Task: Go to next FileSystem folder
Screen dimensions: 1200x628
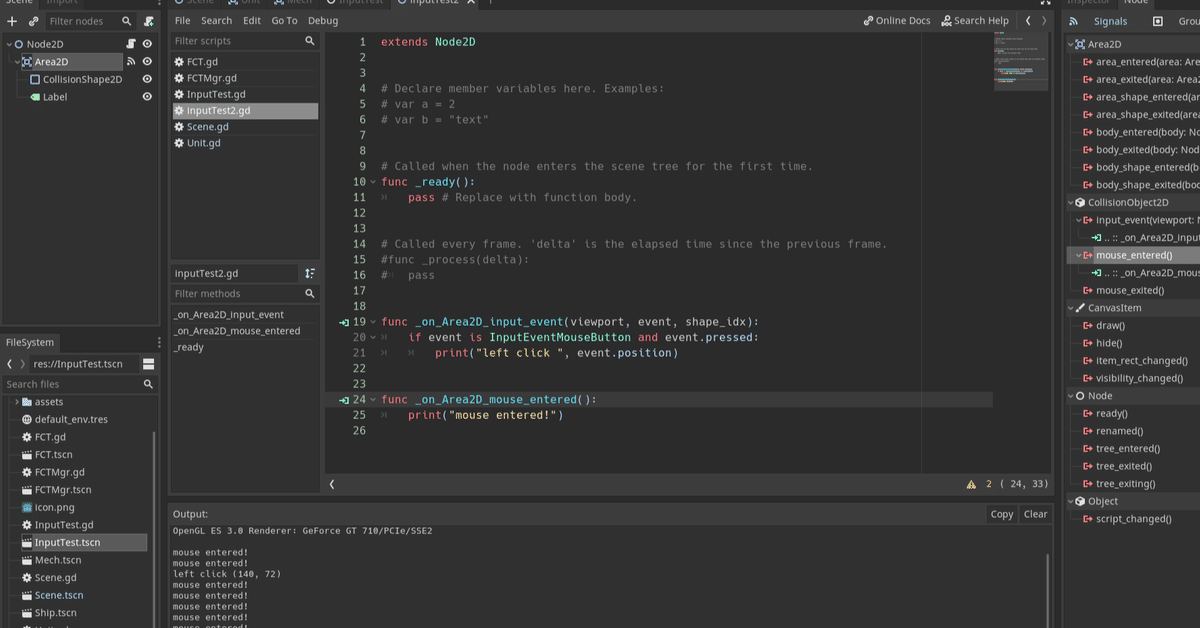Action: point(23,364)
